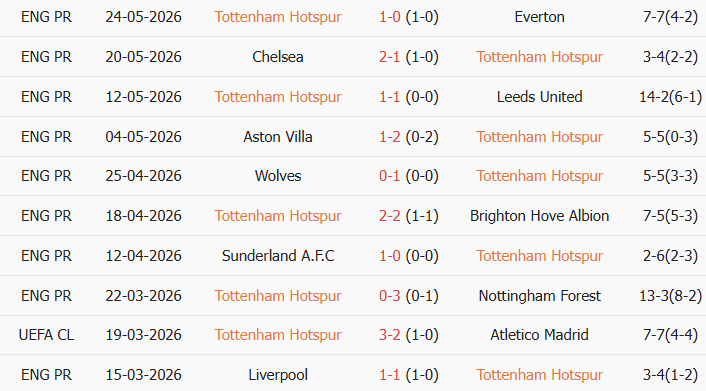
Task: Click the 14-2(6-1) corner stats
Action: point(670,97)
